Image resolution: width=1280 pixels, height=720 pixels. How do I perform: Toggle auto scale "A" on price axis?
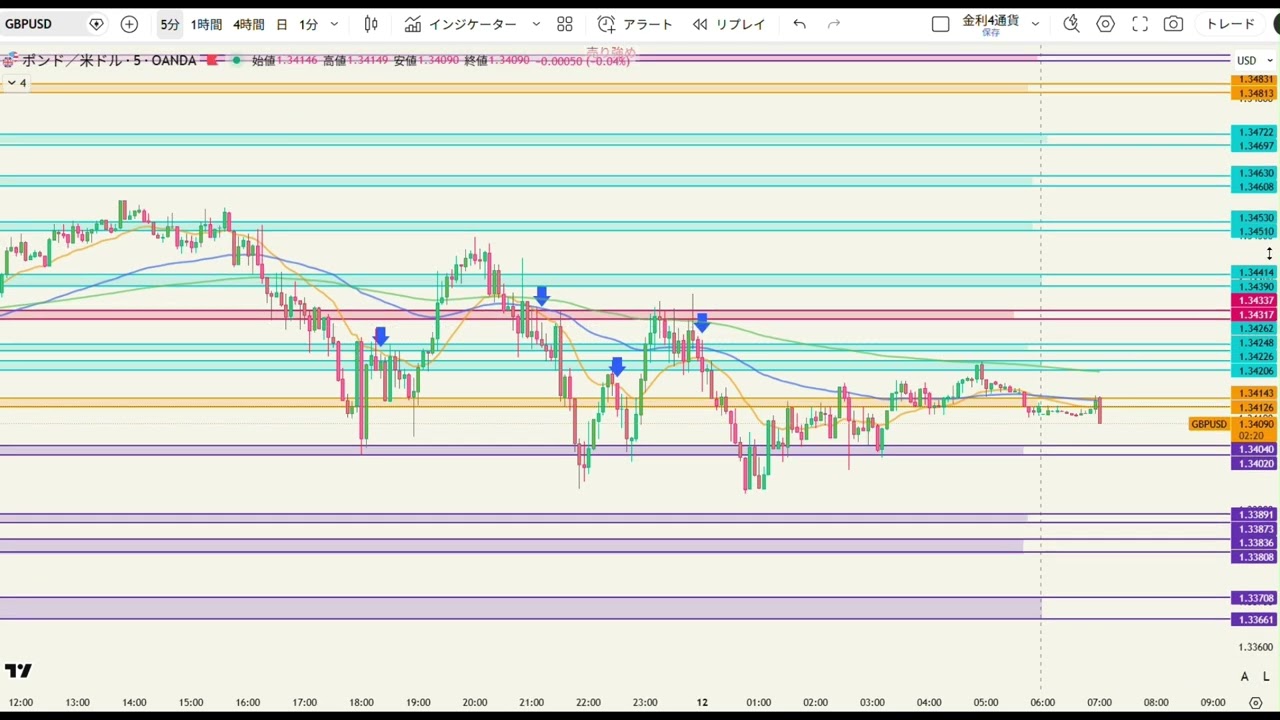1245,677
